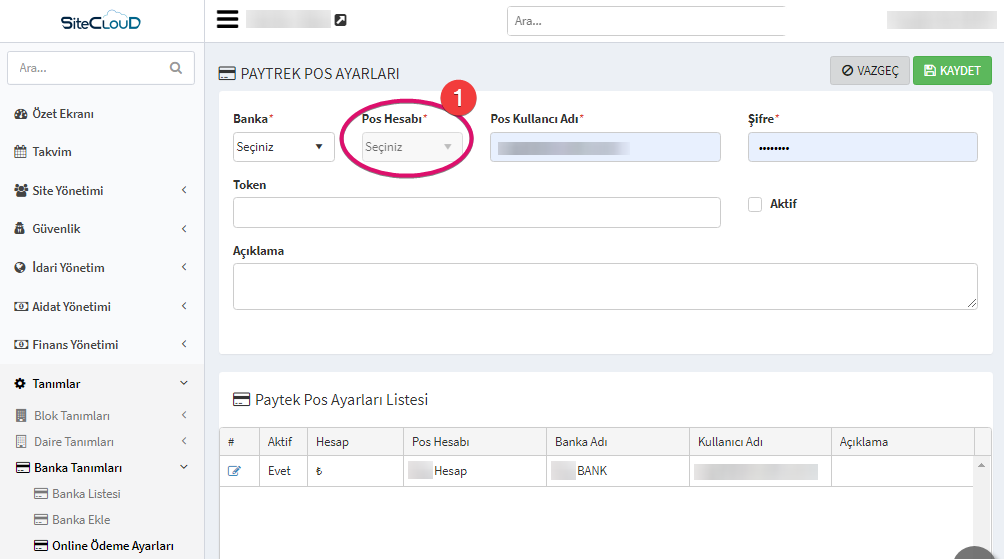Click the KAYDET button
This screenshot has height=559, width=1004.
coord(952,70)
